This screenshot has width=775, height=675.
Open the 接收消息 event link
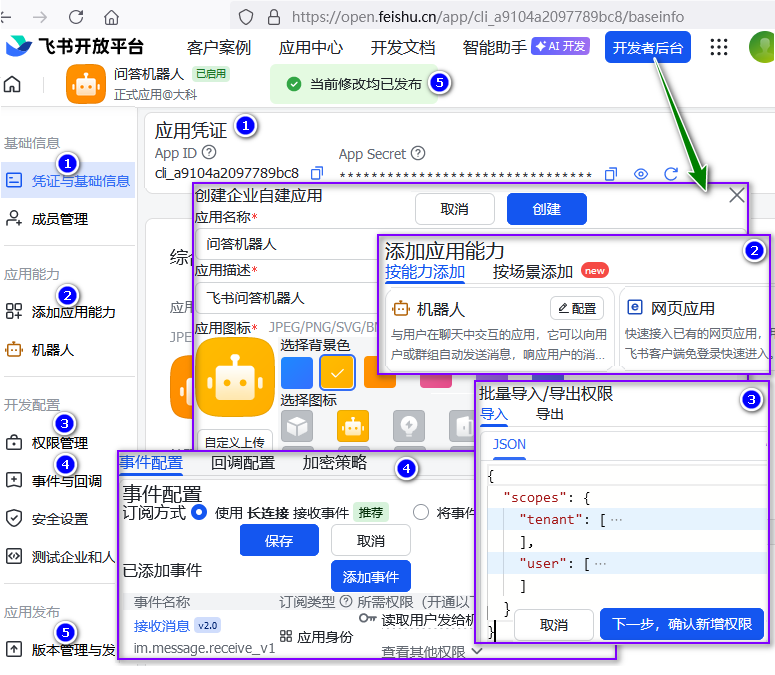[x=162, y=626]
